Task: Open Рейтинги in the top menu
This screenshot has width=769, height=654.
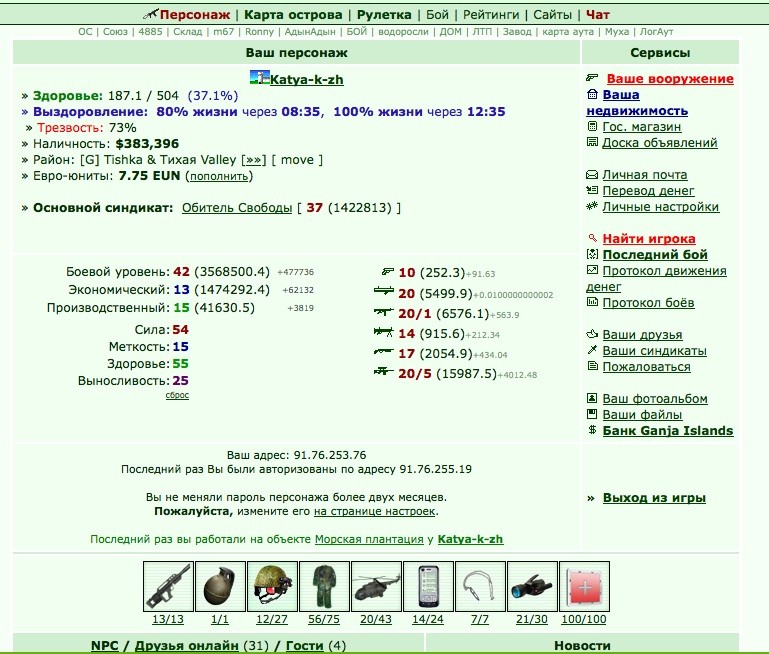Action: pyautogui.click(x=491, y=15)
